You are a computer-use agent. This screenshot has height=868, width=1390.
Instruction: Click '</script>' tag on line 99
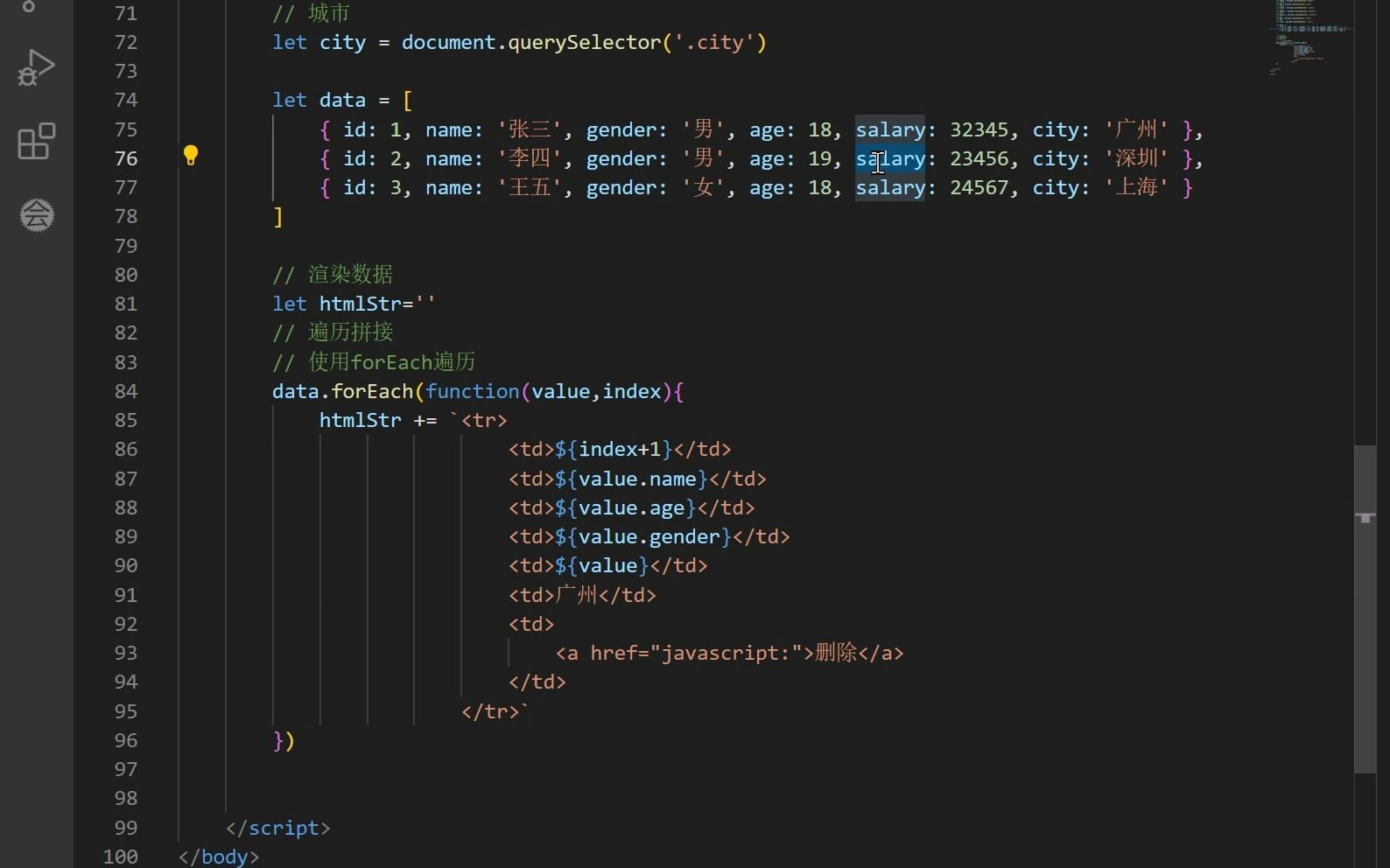[x=277, y=828]
